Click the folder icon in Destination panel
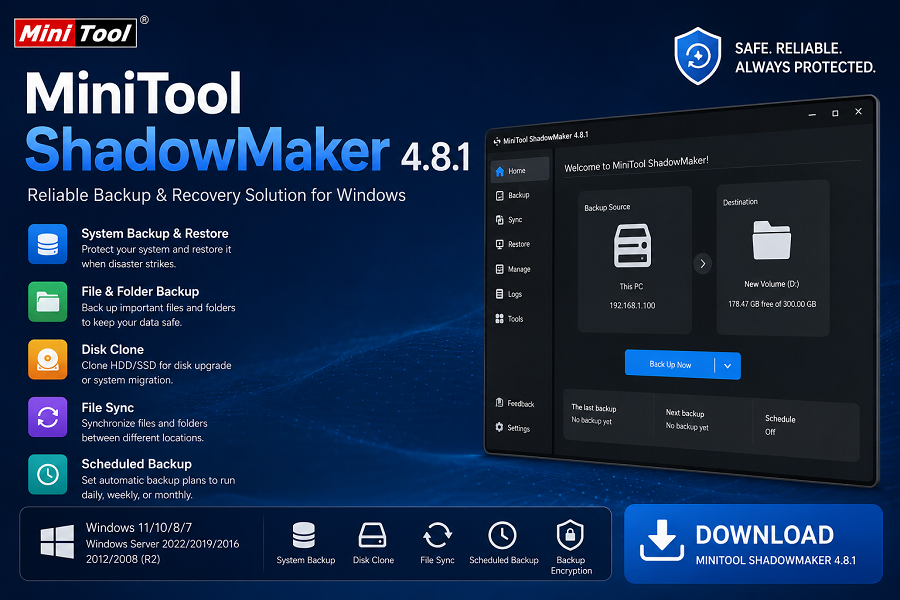Image resolution: width=900 pixels, height=600 pixels. click(x=771, y=240)
